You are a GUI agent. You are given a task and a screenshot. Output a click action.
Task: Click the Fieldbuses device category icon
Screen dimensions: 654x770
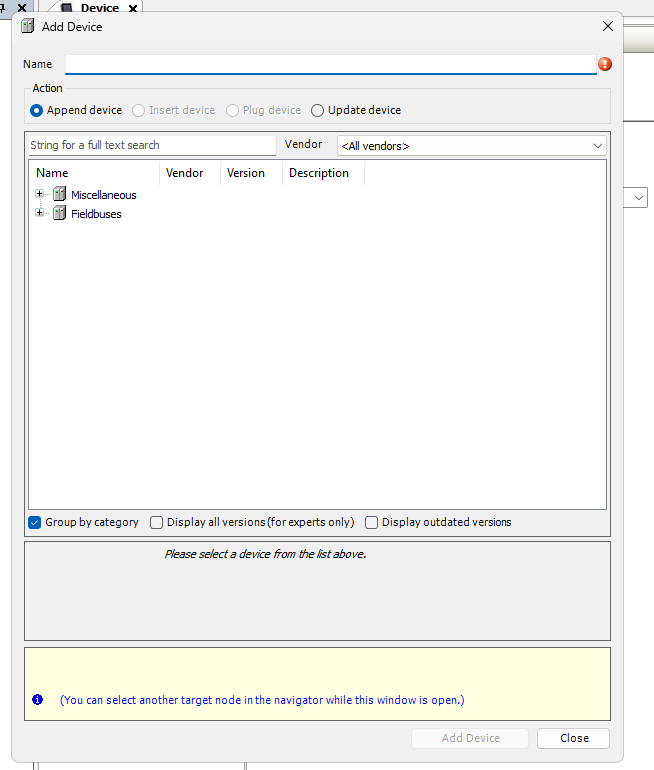[59, 213]
